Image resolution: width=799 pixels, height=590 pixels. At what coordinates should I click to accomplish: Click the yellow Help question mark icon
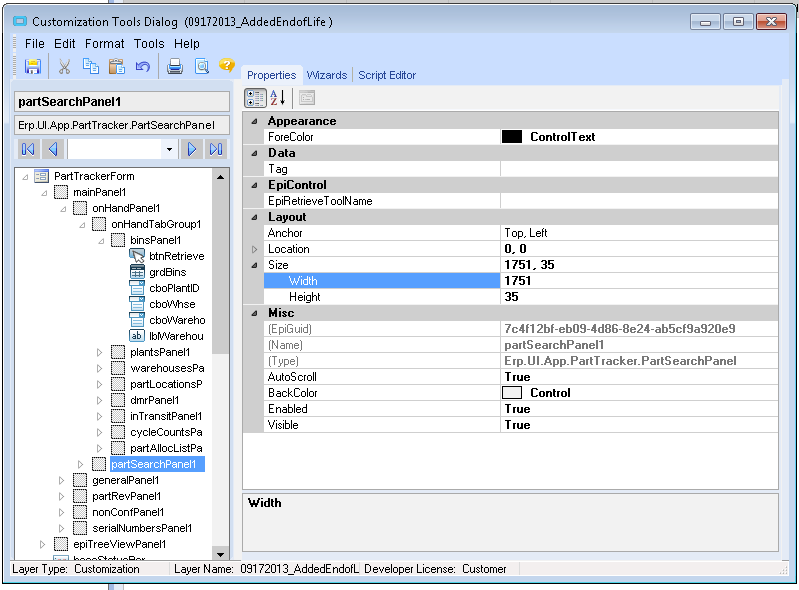[227, 65]
